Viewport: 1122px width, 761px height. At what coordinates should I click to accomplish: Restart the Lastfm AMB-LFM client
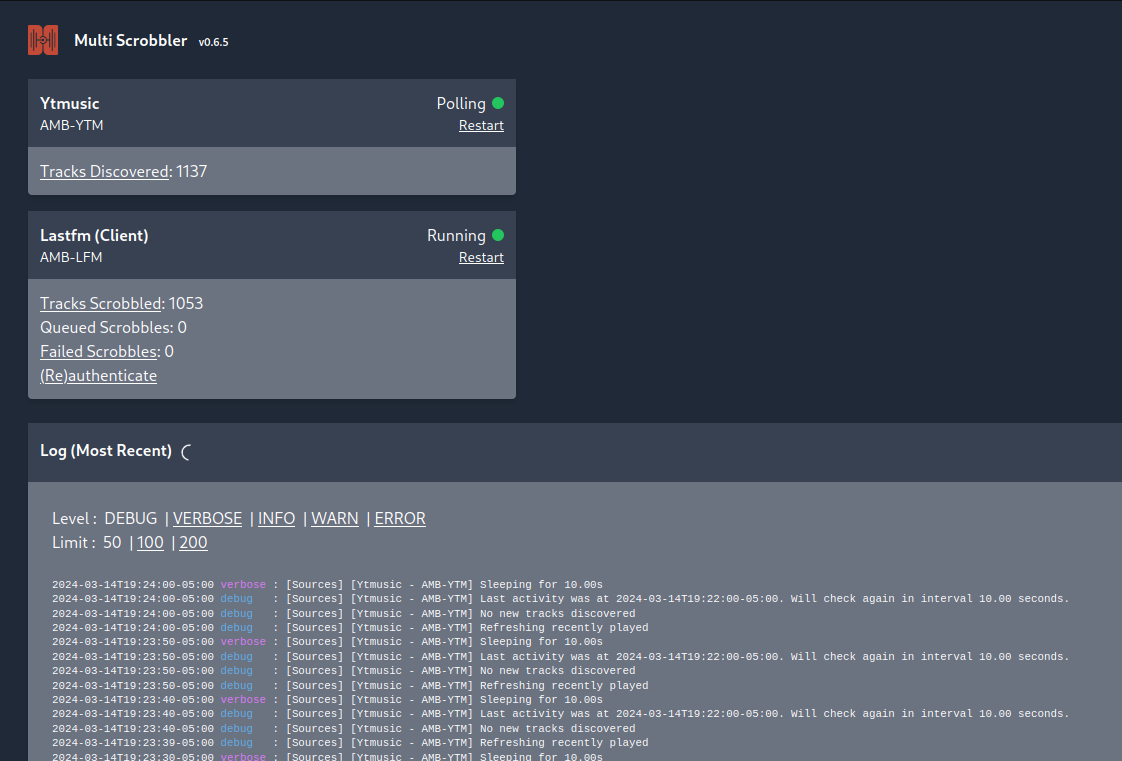point(481,257)
